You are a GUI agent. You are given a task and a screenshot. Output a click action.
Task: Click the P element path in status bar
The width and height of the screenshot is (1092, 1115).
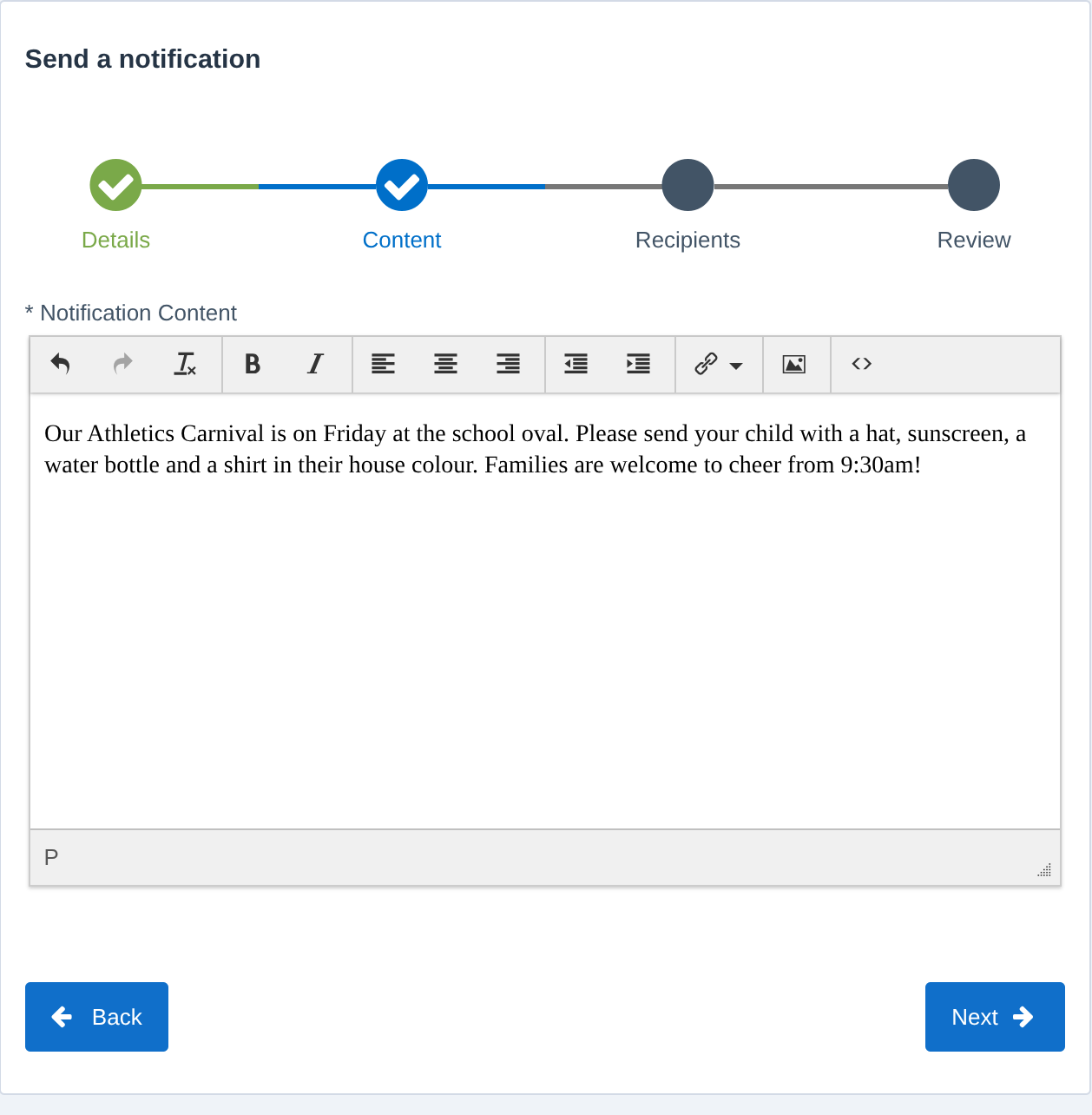tap(51, 858)
